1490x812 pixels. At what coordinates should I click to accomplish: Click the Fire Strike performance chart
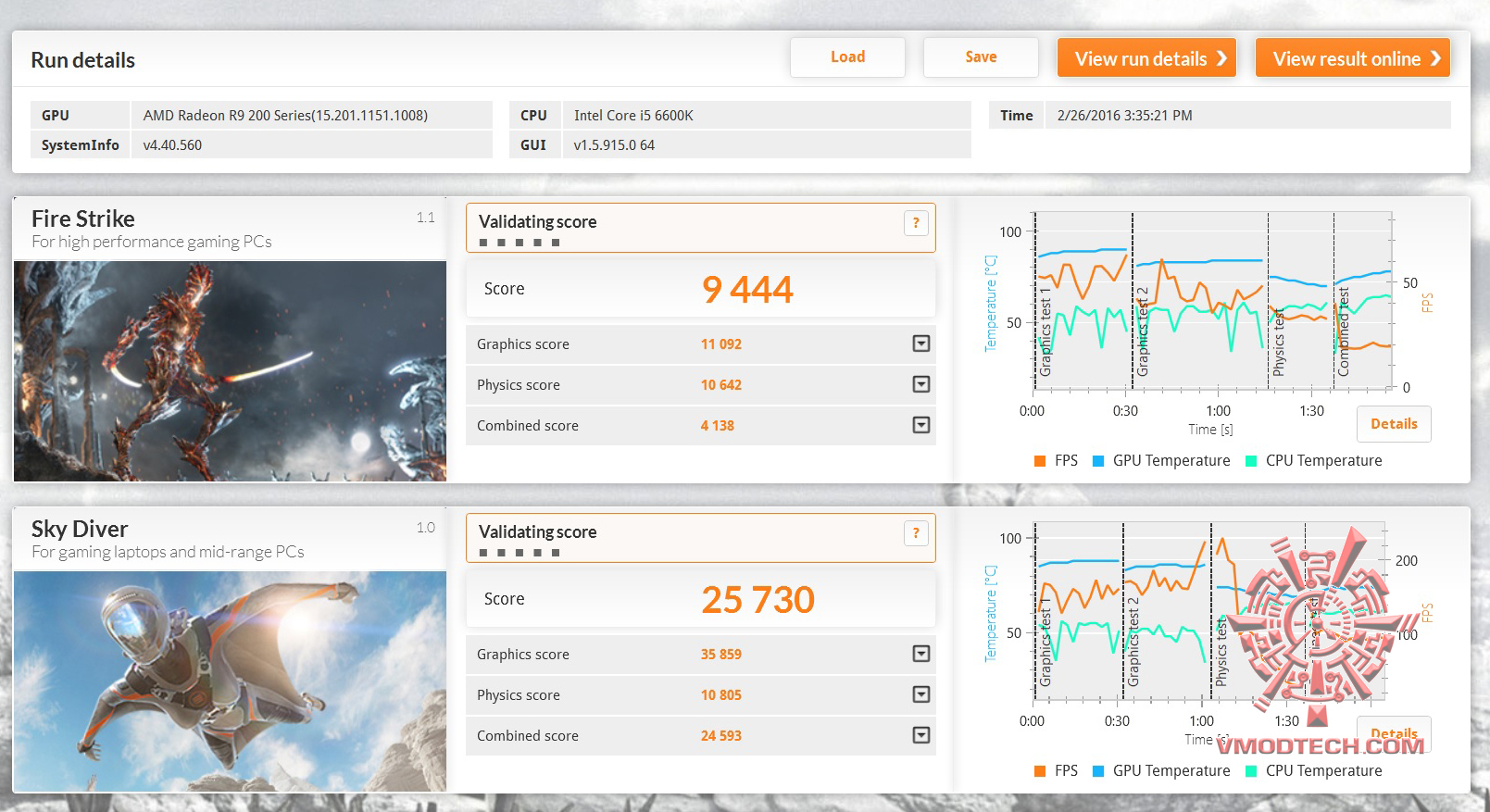(x=1213, y=301)
